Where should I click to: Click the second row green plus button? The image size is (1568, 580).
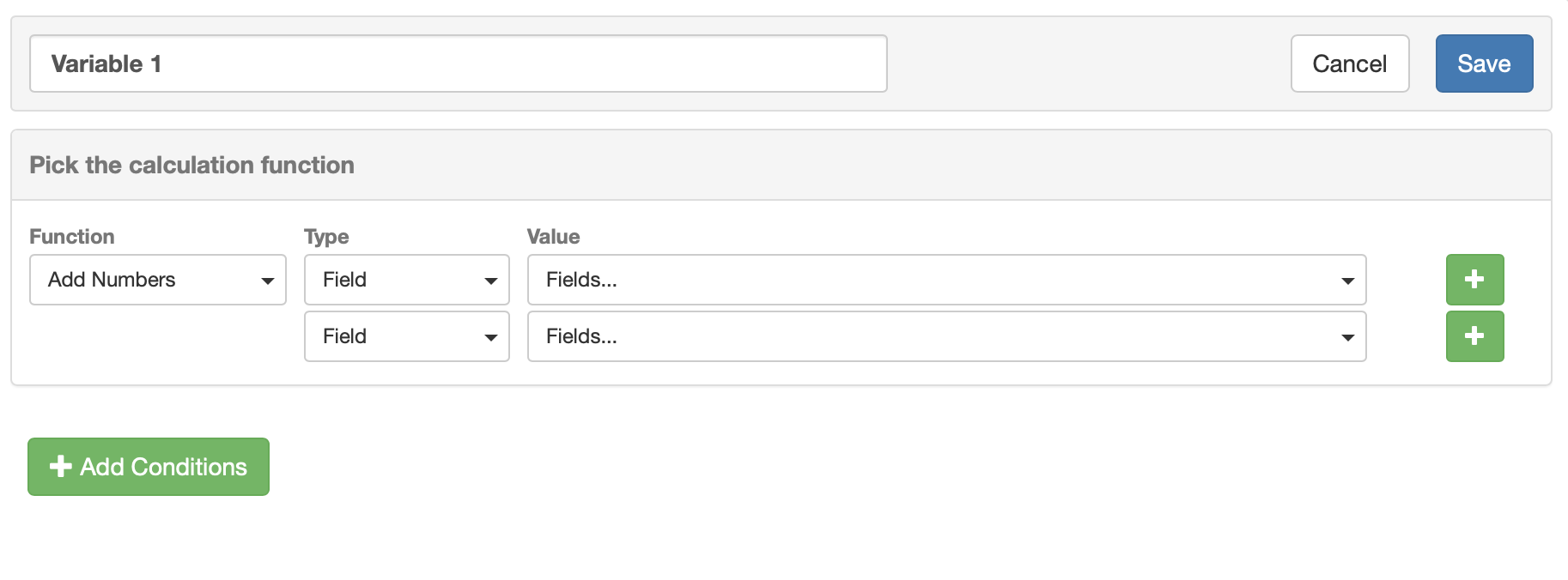click(x=1474, y=336)
